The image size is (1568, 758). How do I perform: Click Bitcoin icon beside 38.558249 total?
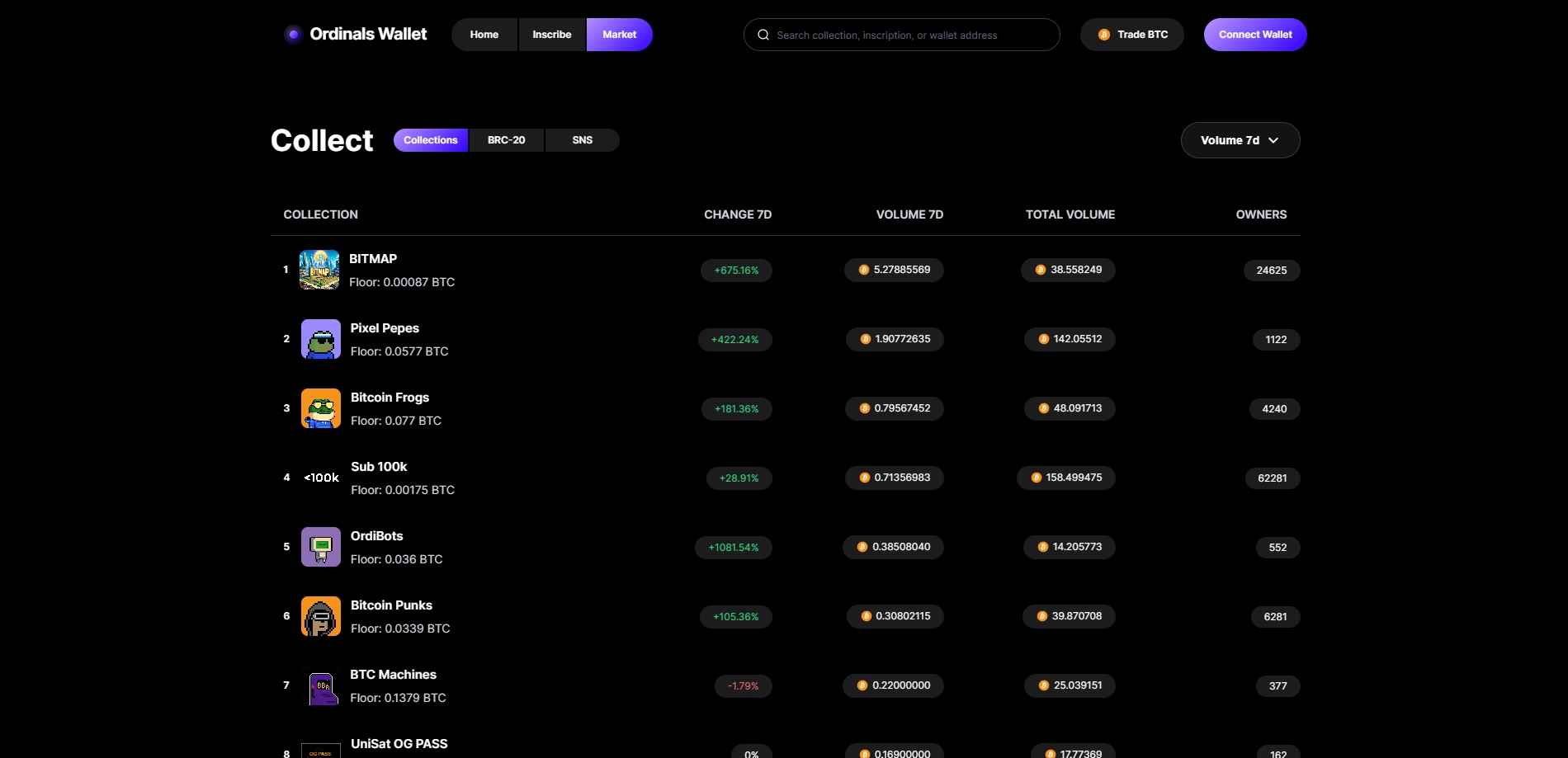[1041, 270]
